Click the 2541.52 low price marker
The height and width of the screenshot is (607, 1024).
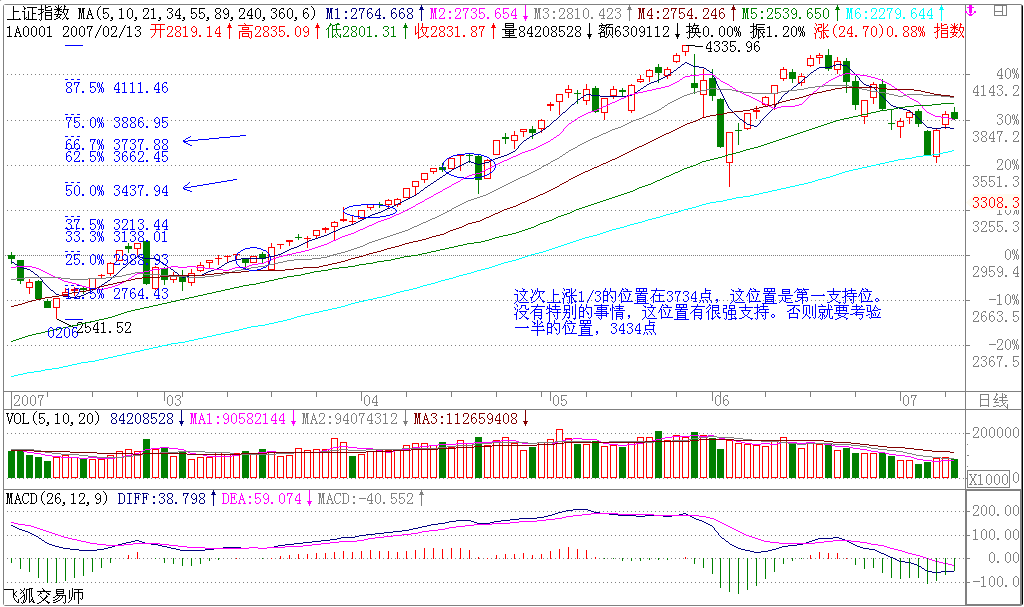[104, 327]
